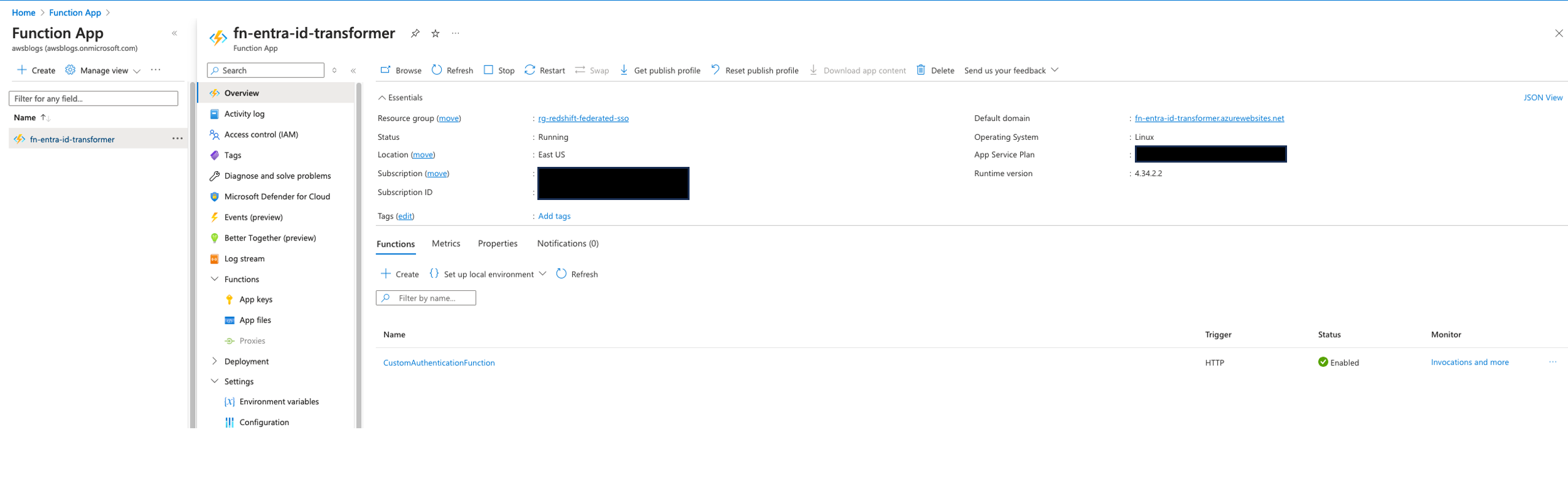Open CustomAuthenticationFunction

pos(439,363)
